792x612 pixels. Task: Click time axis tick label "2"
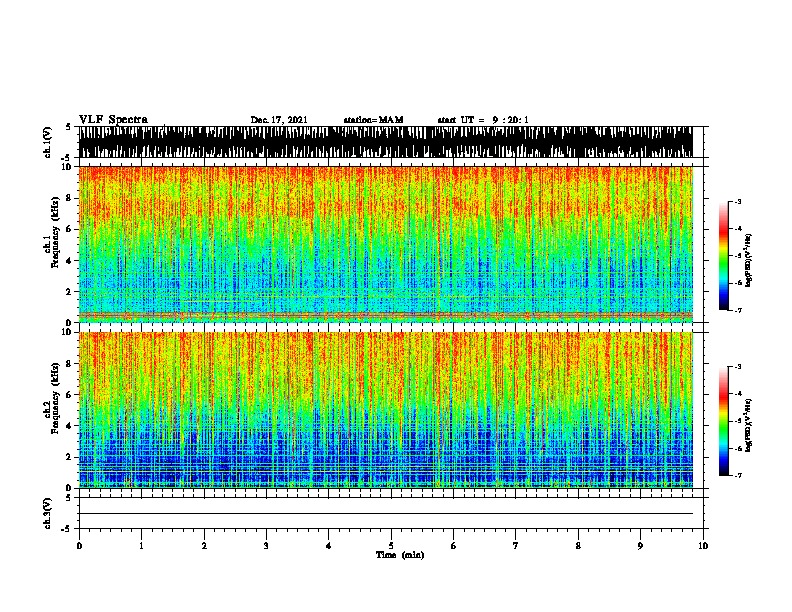204,546
